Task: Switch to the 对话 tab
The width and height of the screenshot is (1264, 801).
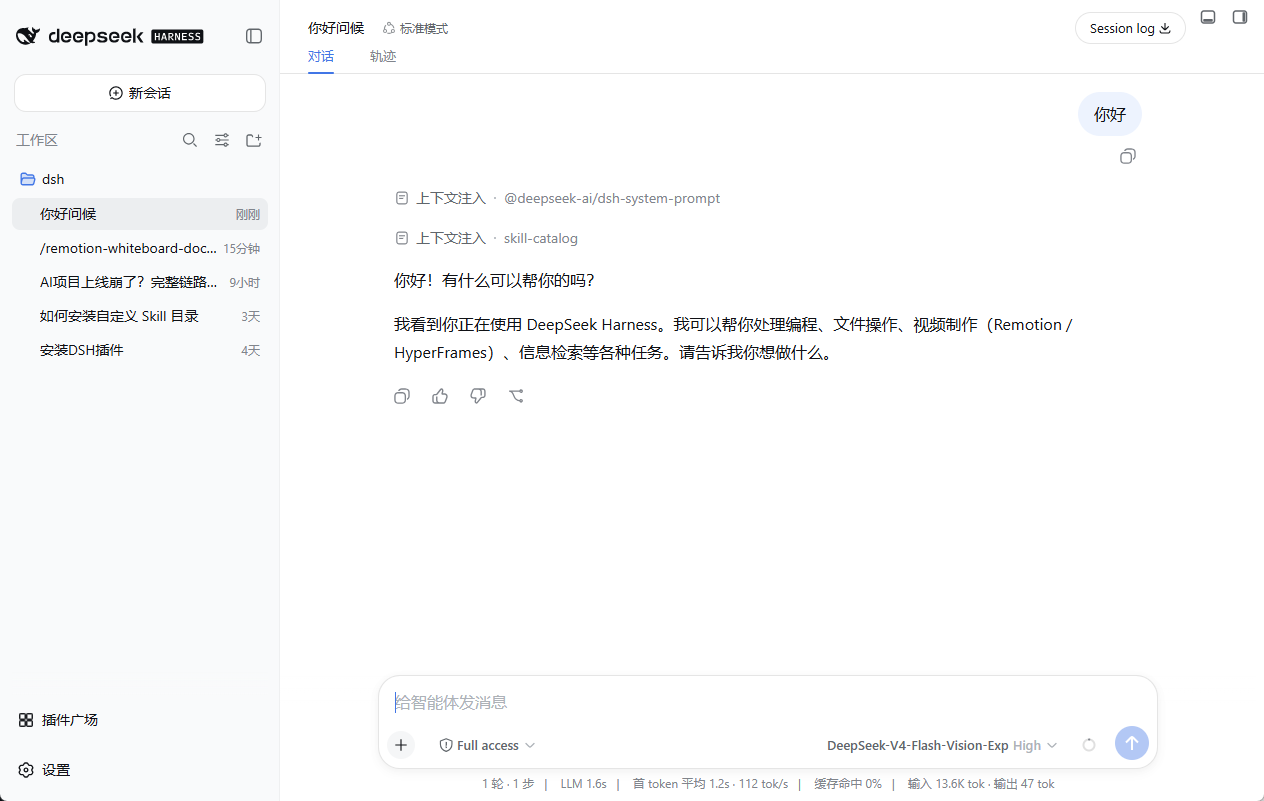Action: click(x=321, y=57)
